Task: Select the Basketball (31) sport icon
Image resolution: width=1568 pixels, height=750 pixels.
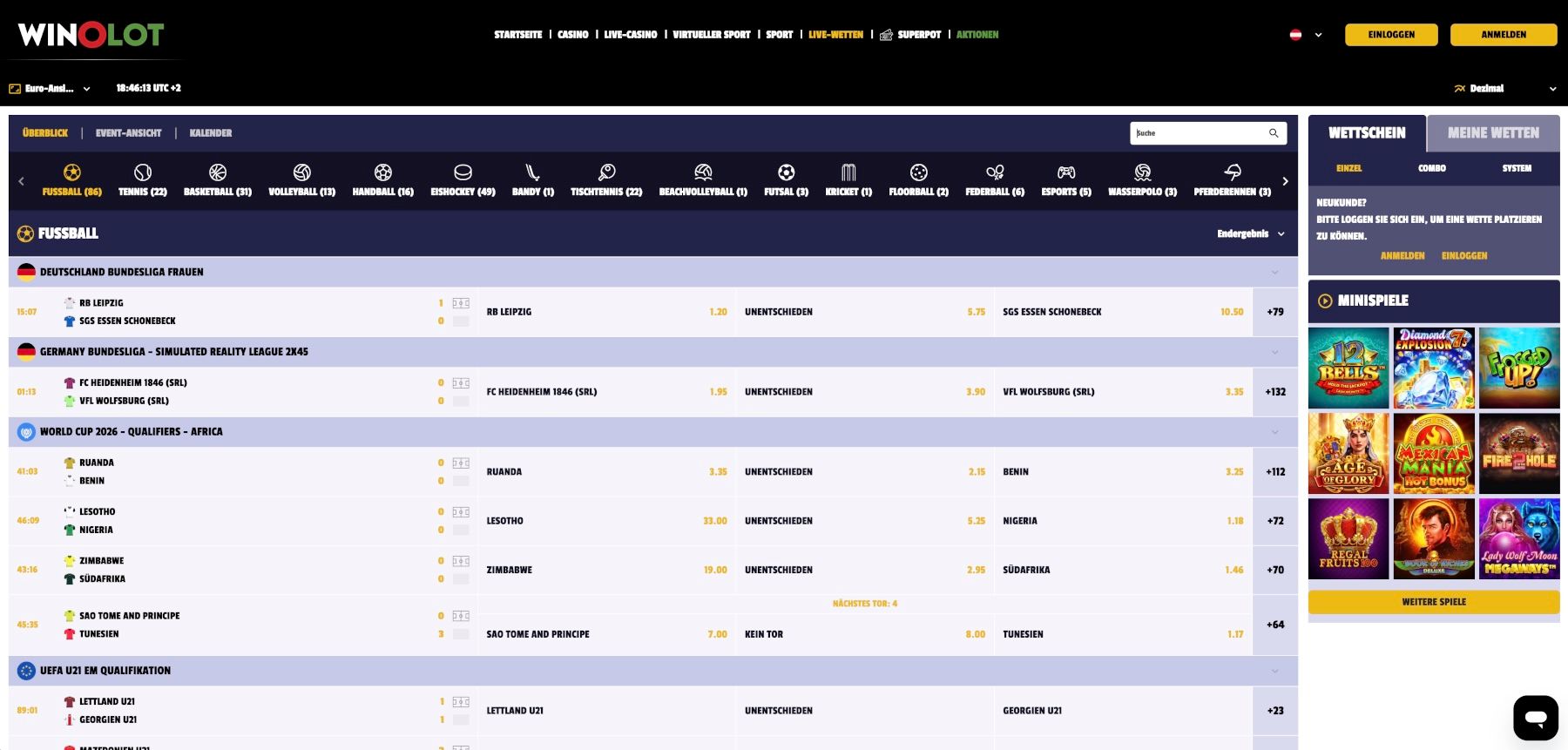Action: 218,172
